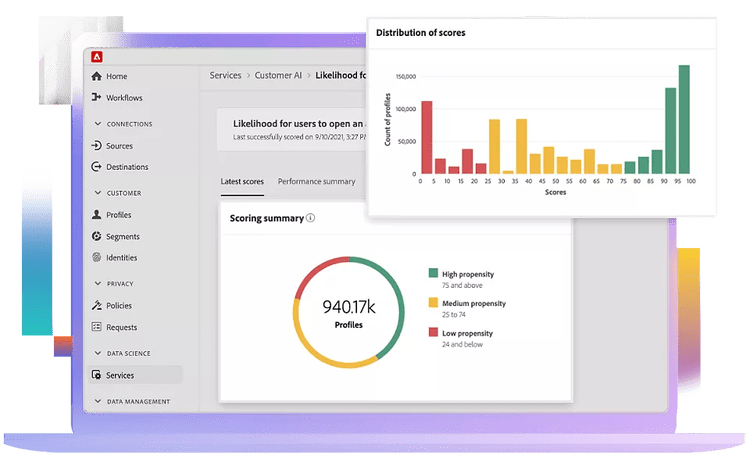Image resolution: width=750 pixels, height=470 pixels.
Task: Click the red Low propensity swatch
Action: click(433, 332)
